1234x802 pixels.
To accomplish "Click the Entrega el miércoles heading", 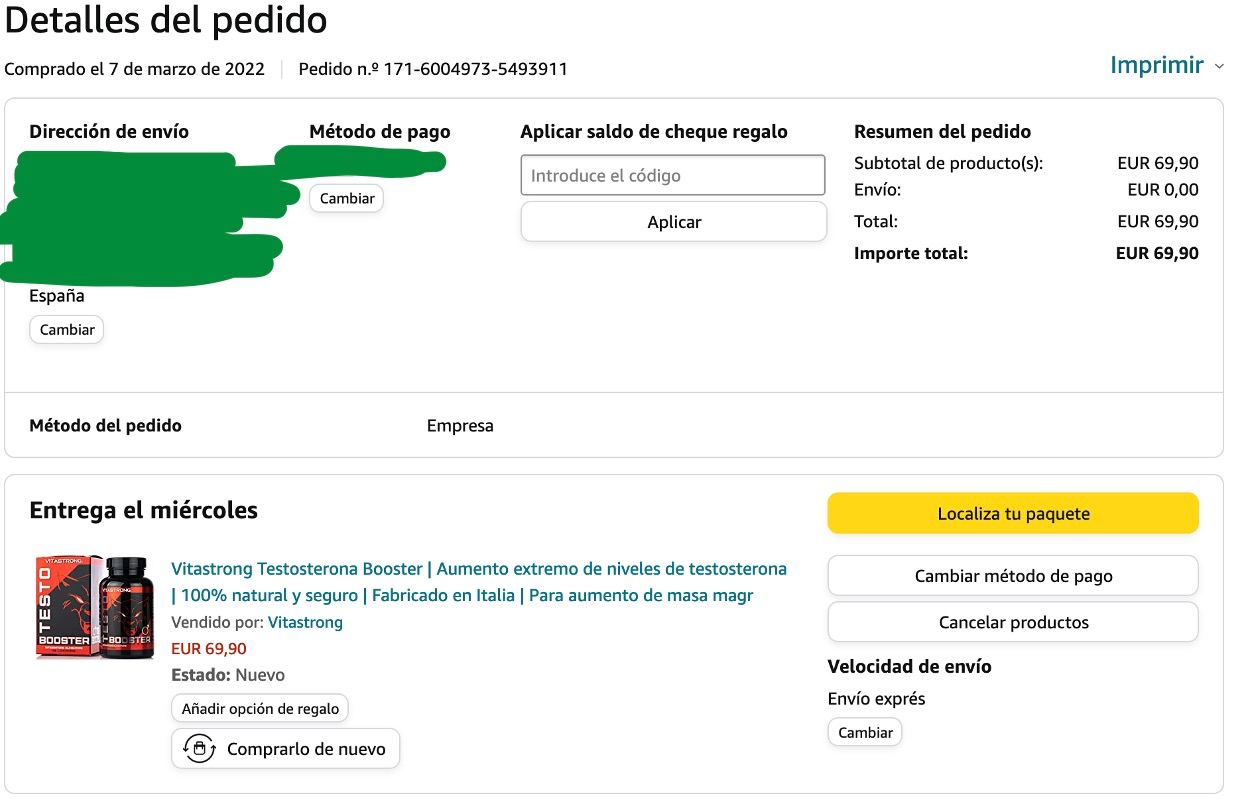I will 143,510.
